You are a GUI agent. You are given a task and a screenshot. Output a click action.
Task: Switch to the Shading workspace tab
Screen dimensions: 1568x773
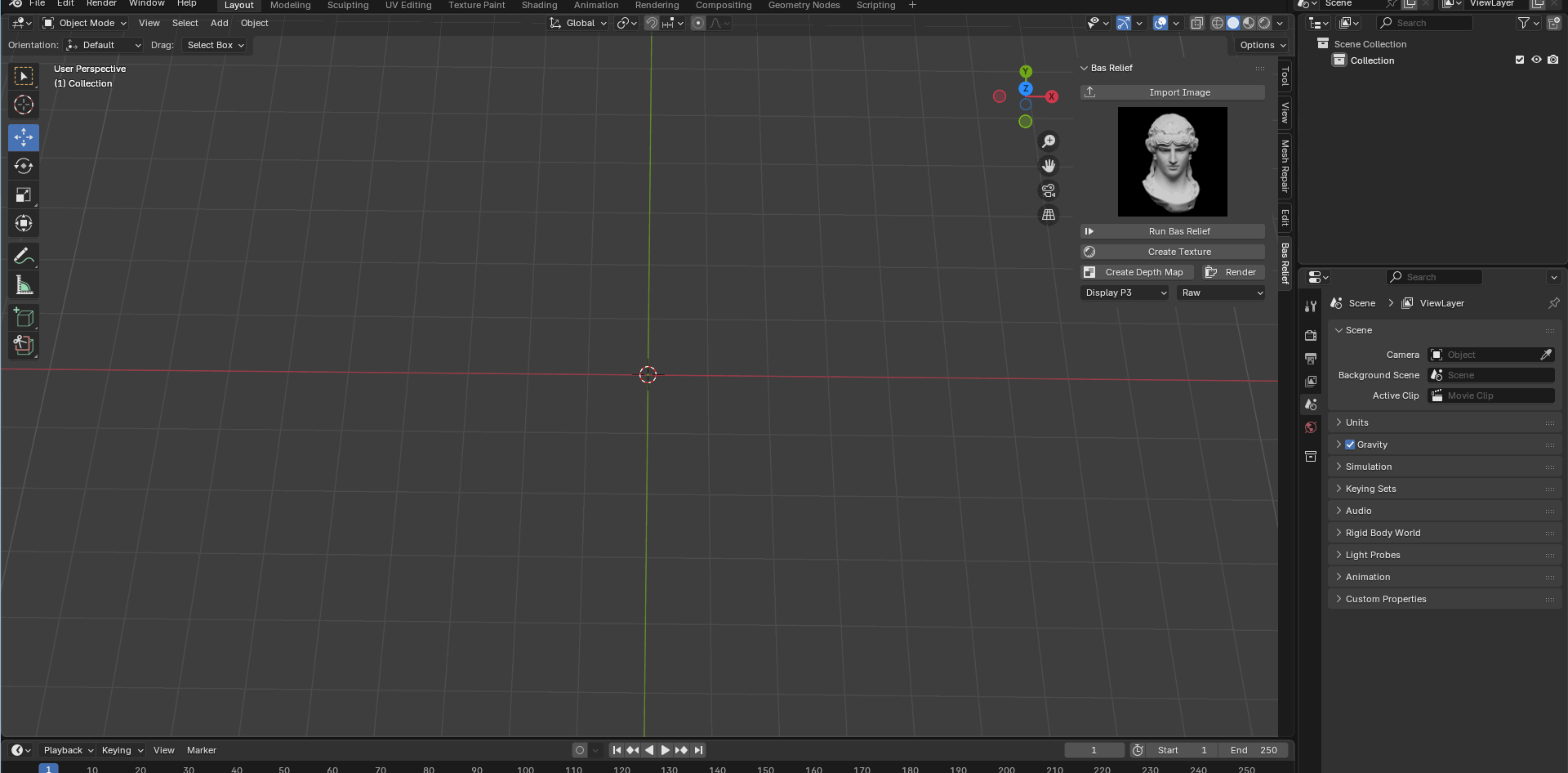pos(540,5)
